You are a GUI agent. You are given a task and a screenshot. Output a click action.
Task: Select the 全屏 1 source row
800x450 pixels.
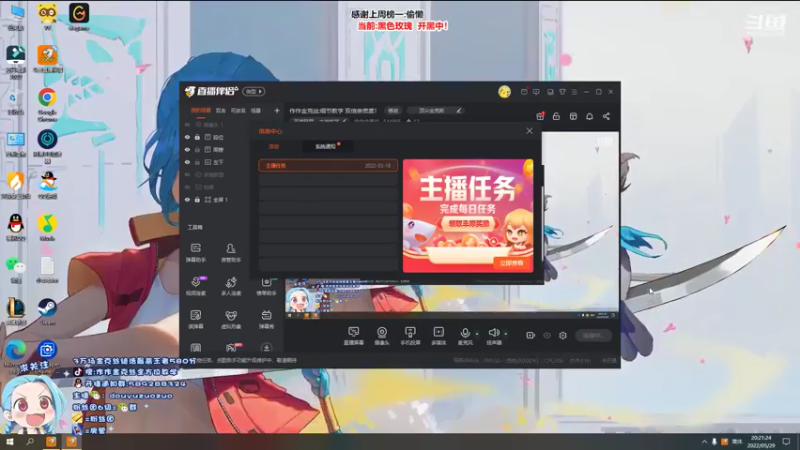216,199
